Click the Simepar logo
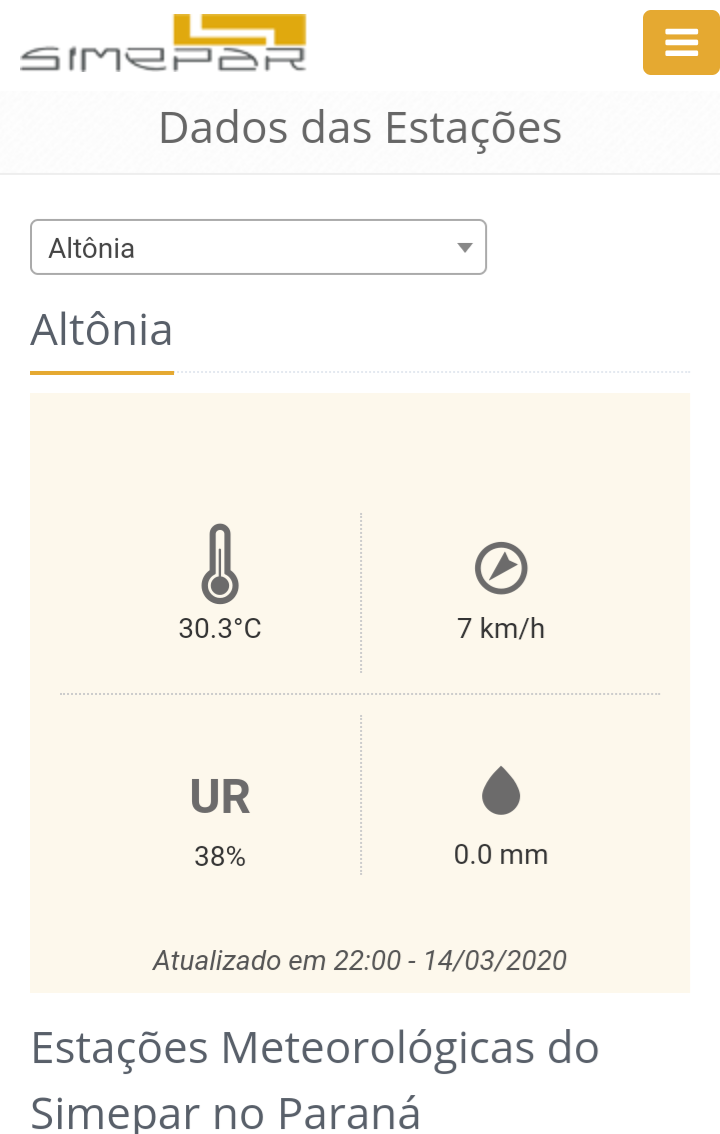 click(163, 43)
